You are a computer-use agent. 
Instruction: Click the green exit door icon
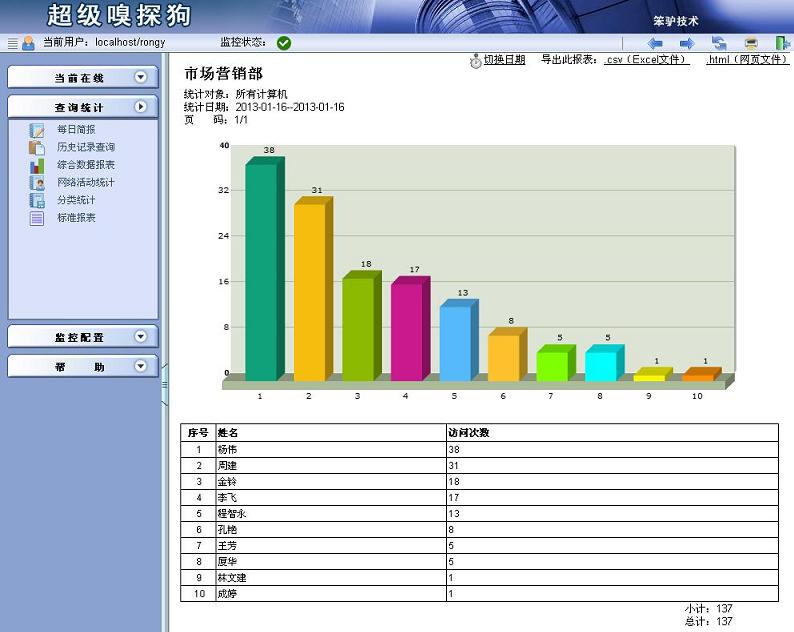coord(781,43)
